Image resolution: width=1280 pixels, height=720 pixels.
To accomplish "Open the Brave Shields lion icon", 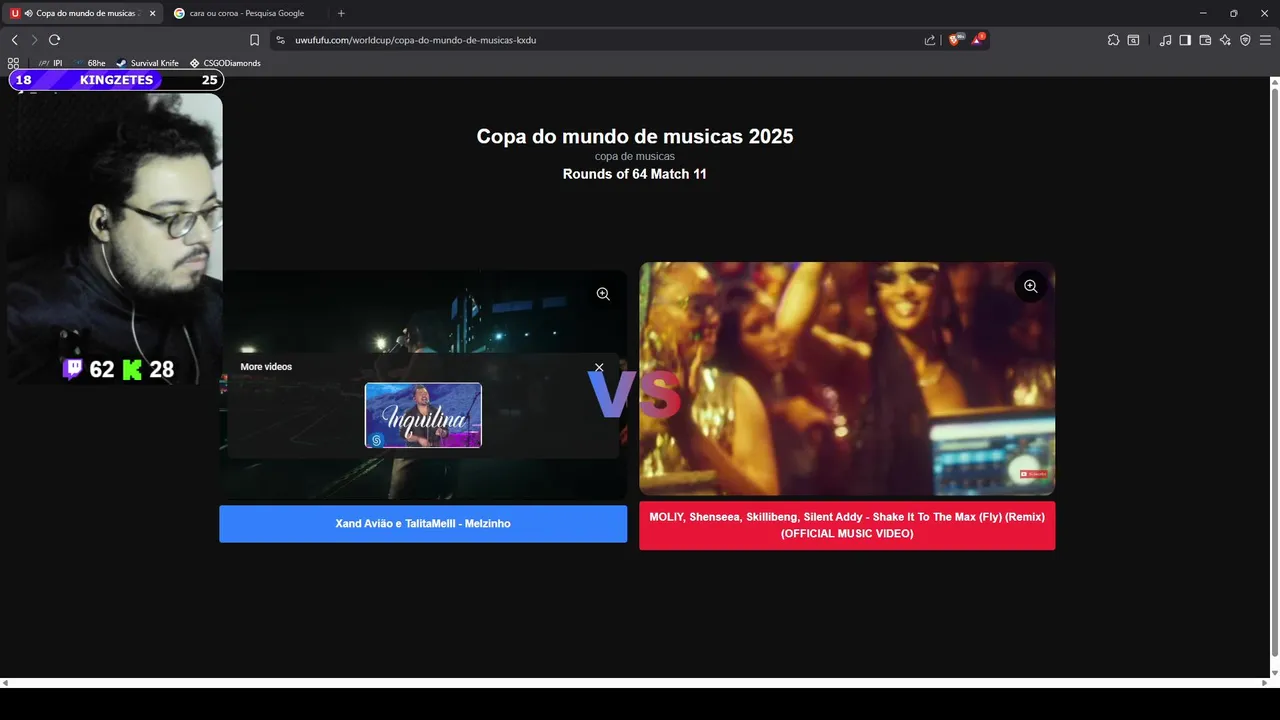I will coord(955,40).
